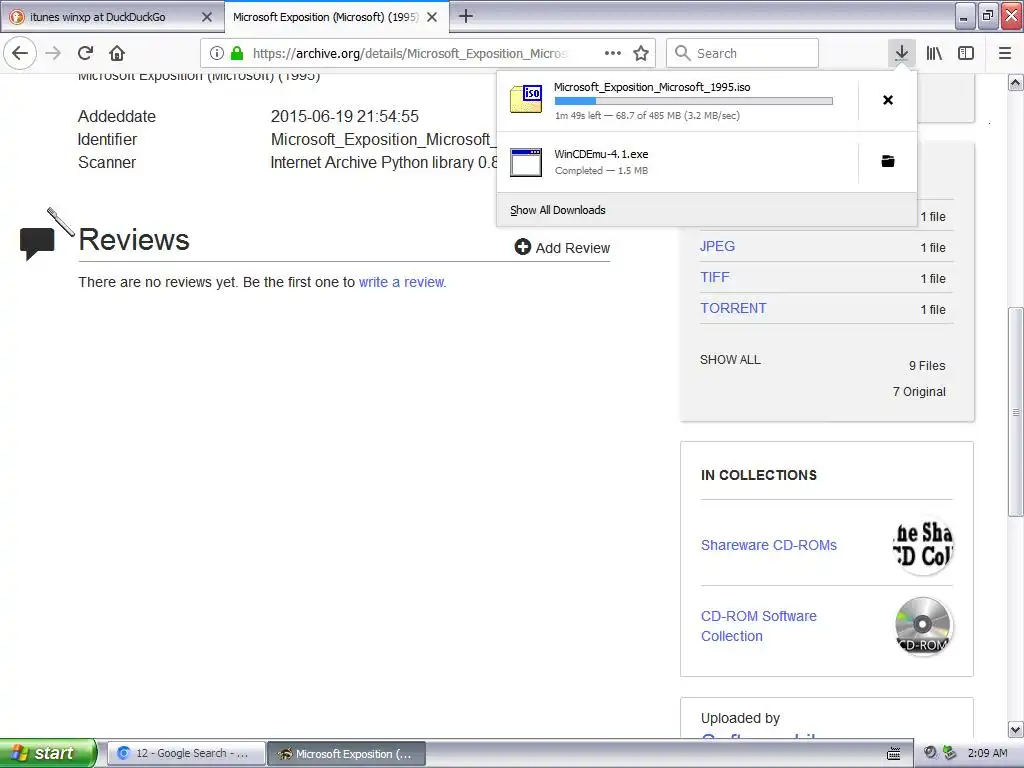Click the Add Review plus icon
1024x768 pixels.
coord(522,247)
